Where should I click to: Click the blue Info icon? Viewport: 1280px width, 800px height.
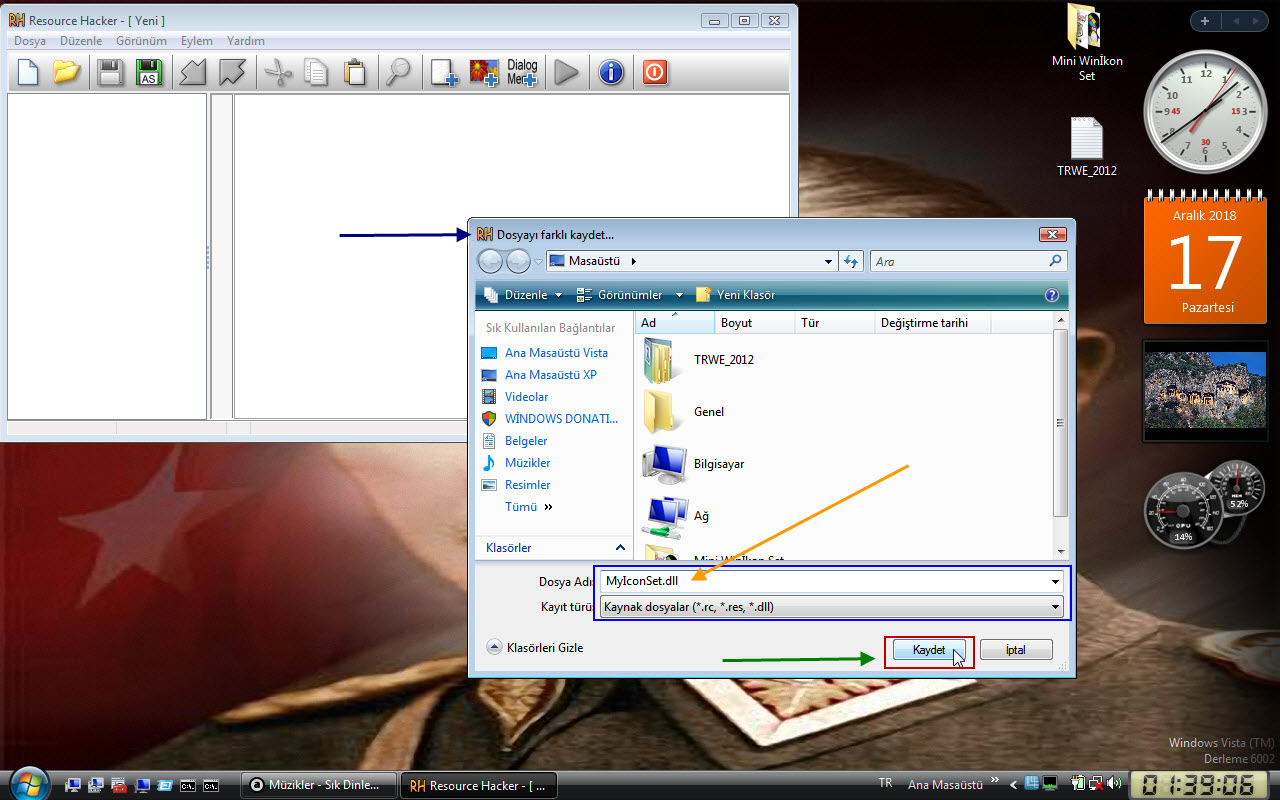point(611,72)
